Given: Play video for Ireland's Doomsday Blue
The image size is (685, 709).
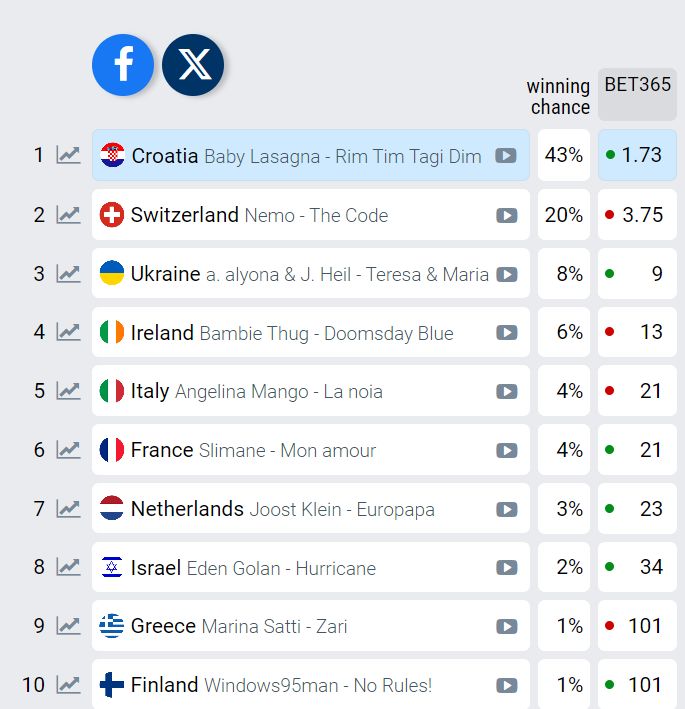Looking at the screenshot, I should (x=506, y=333).
